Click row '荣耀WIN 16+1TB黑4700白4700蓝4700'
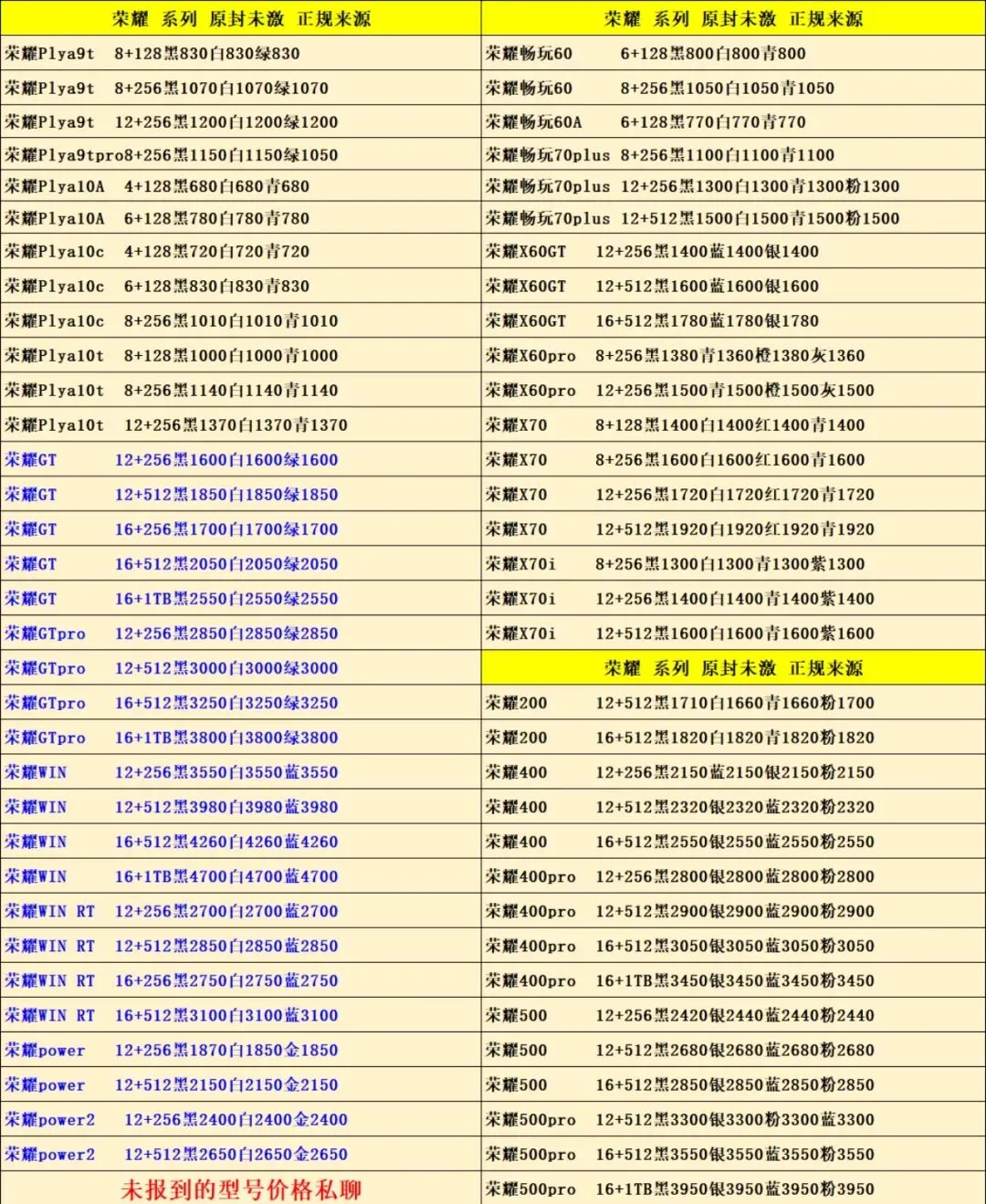The width and height of the screenshot is (986, 1204). click(x=241, y=876)
